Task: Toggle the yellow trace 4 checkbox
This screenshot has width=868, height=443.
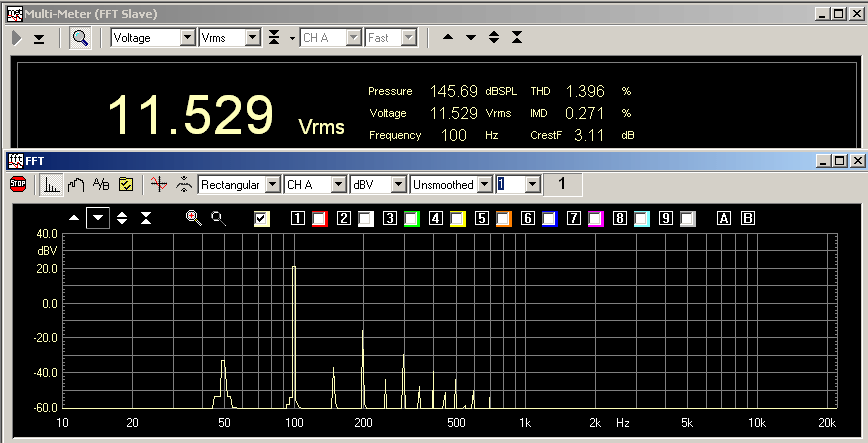Action: click(458, 219)
